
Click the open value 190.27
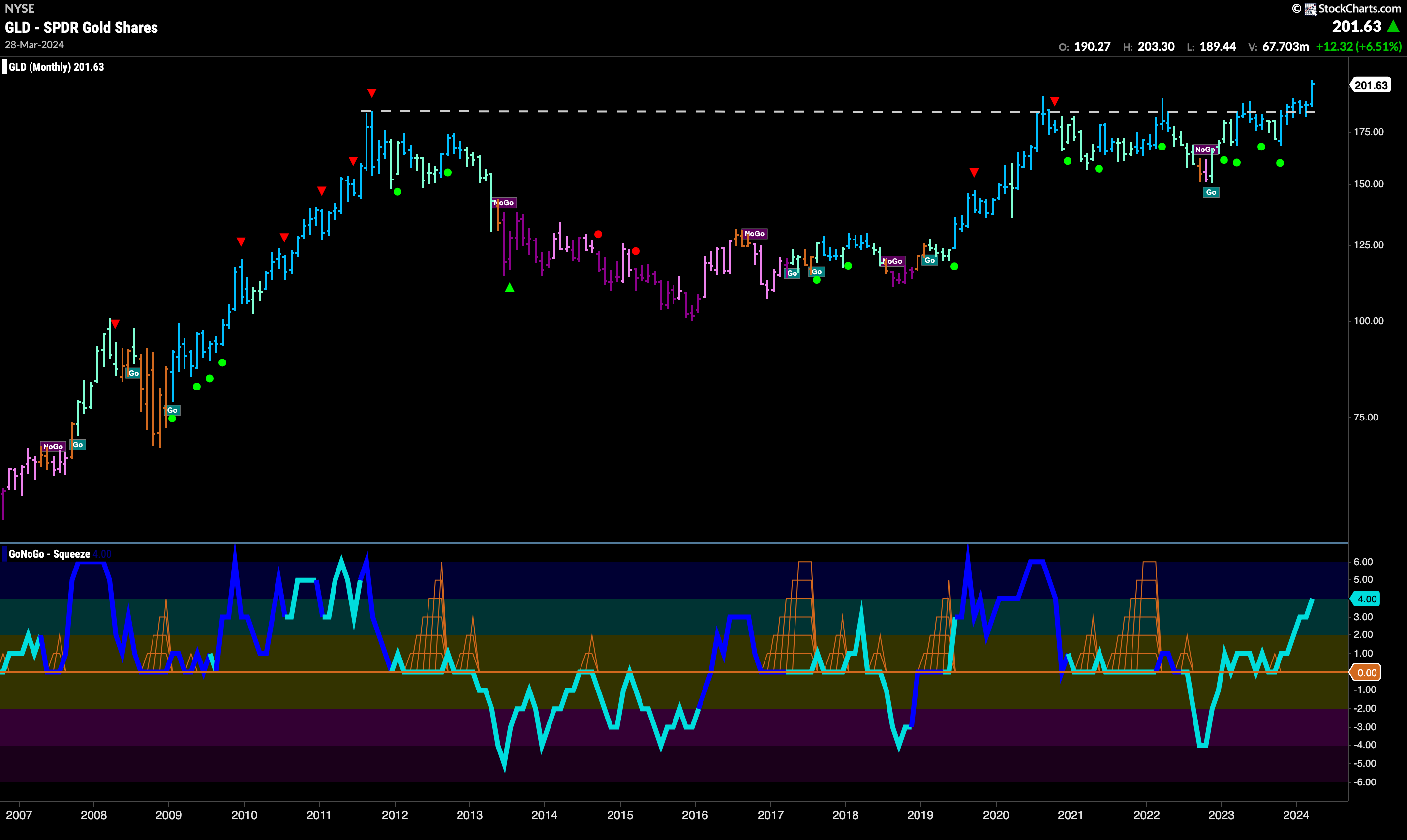coord(1092,46)
